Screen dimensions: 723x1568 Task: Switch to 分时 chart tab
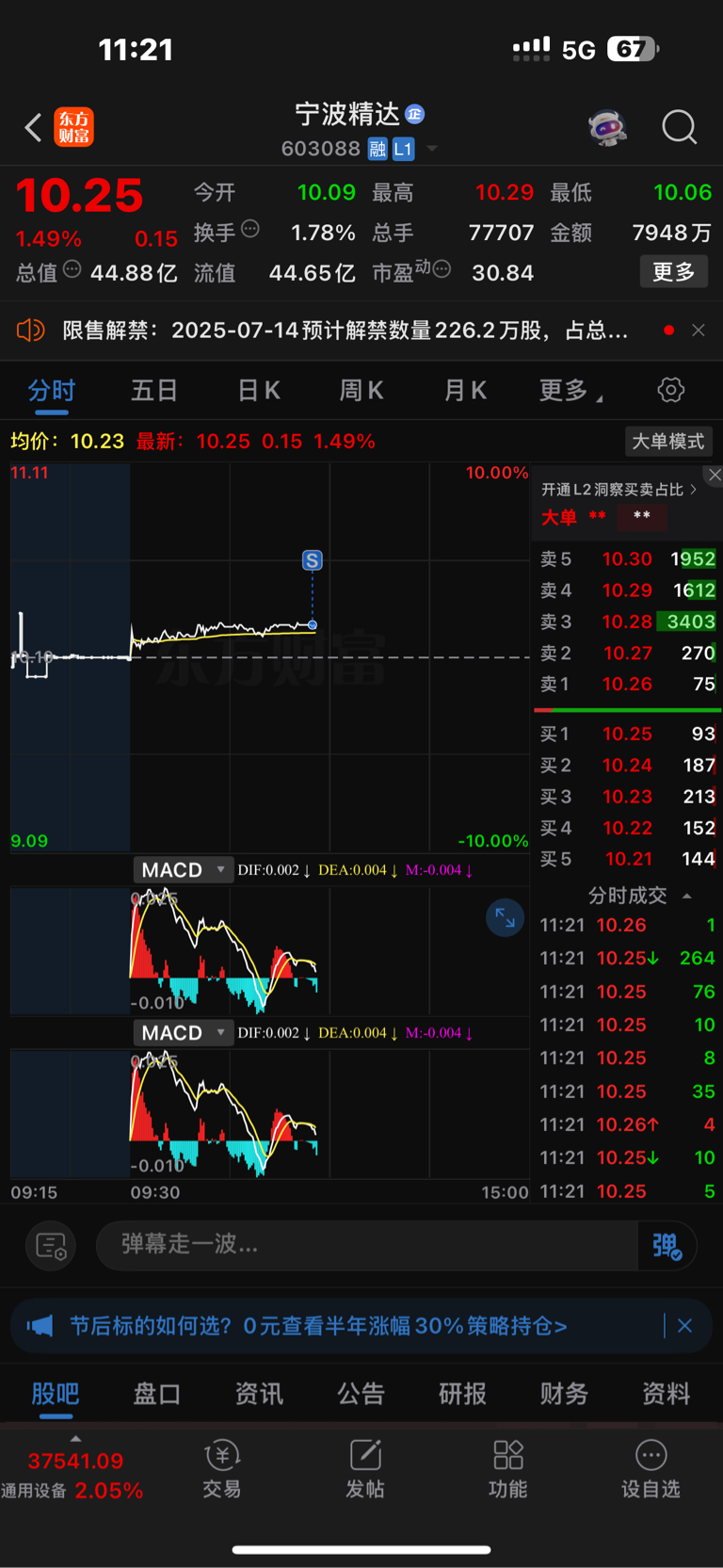51,391
